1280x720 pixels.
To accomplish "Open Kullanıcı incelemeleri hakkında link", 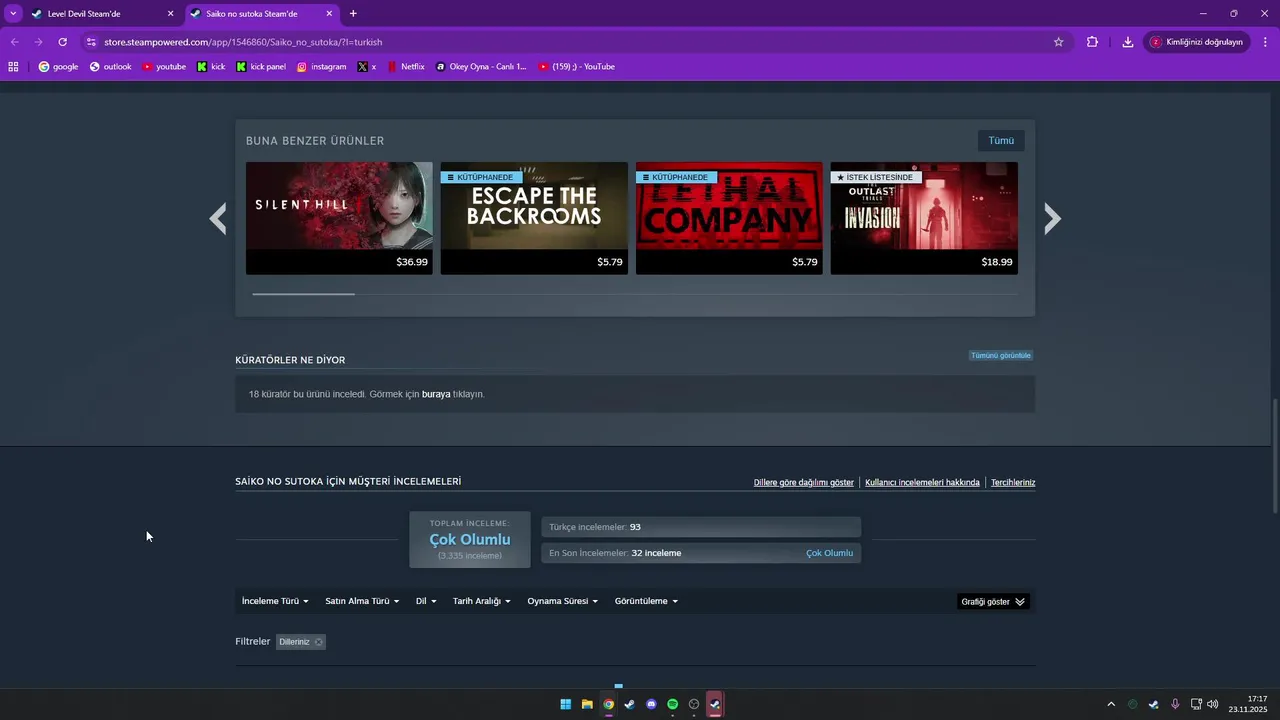I will tap(922, 482).
